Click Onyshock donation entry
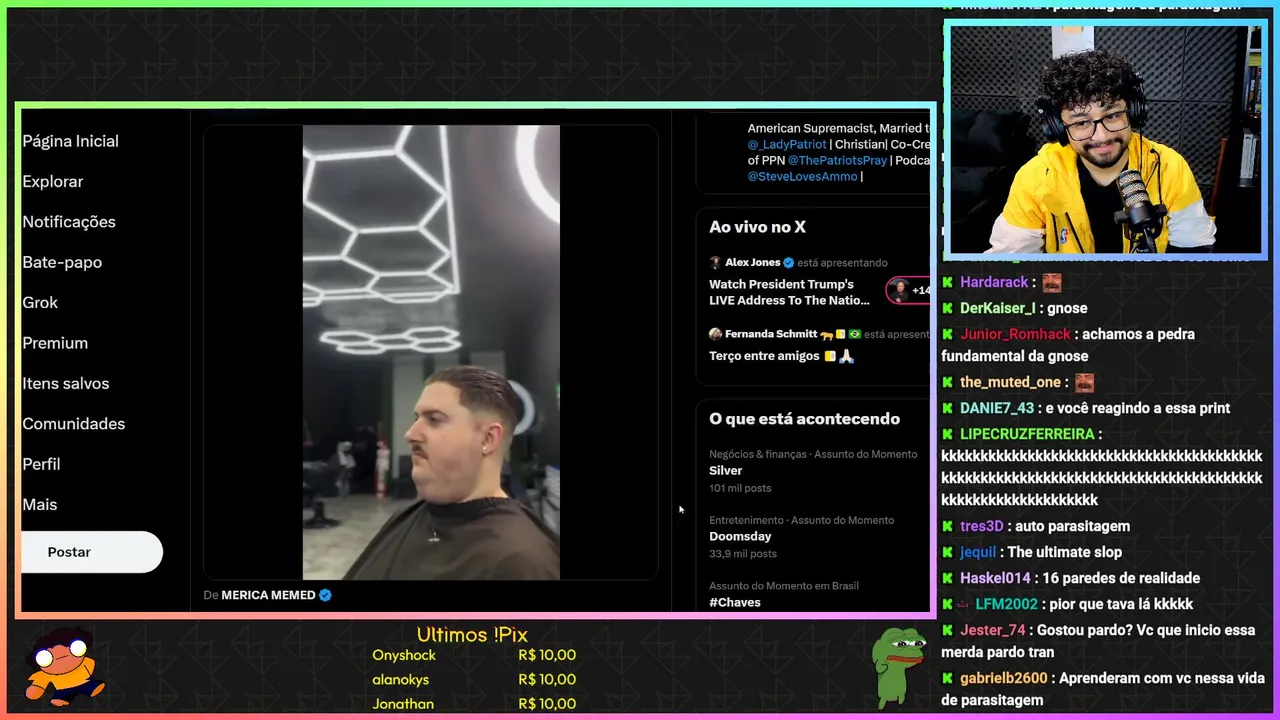1280x720 pixels. pos(474,655)
